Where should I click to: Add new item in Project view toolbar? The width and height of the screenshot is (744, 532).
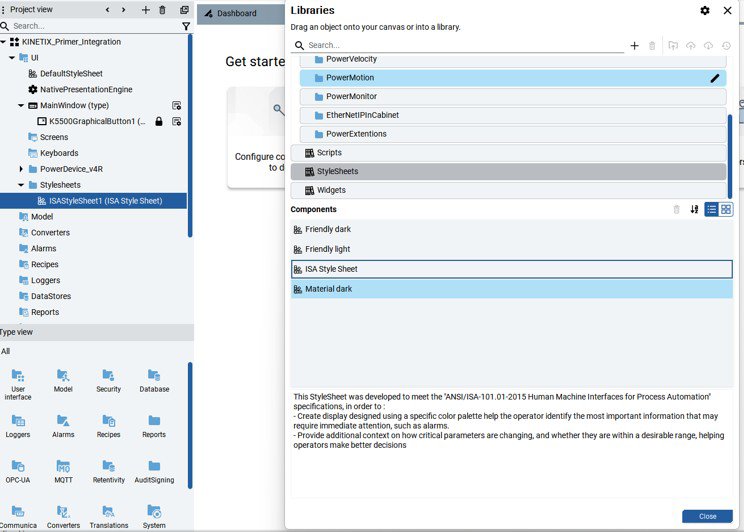(x=146, y=10)
